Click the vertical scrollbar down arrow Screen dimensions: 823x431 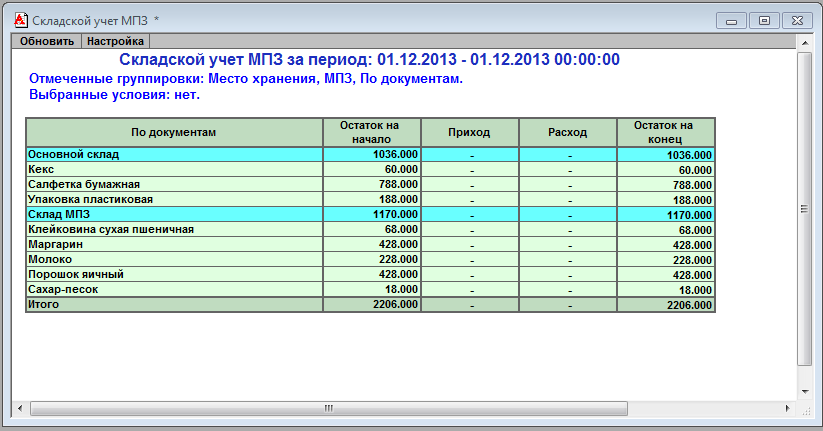click(805, 392)
